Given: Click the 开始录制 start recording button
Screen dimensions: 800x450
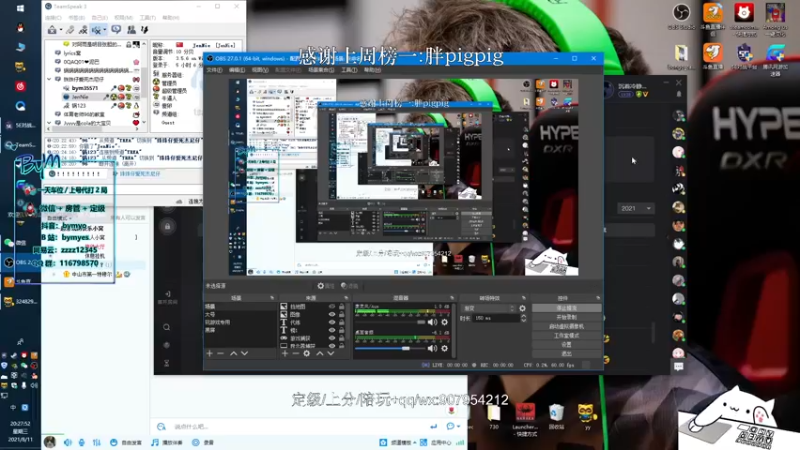Looking at the screenshot, I should coord(566,317).
